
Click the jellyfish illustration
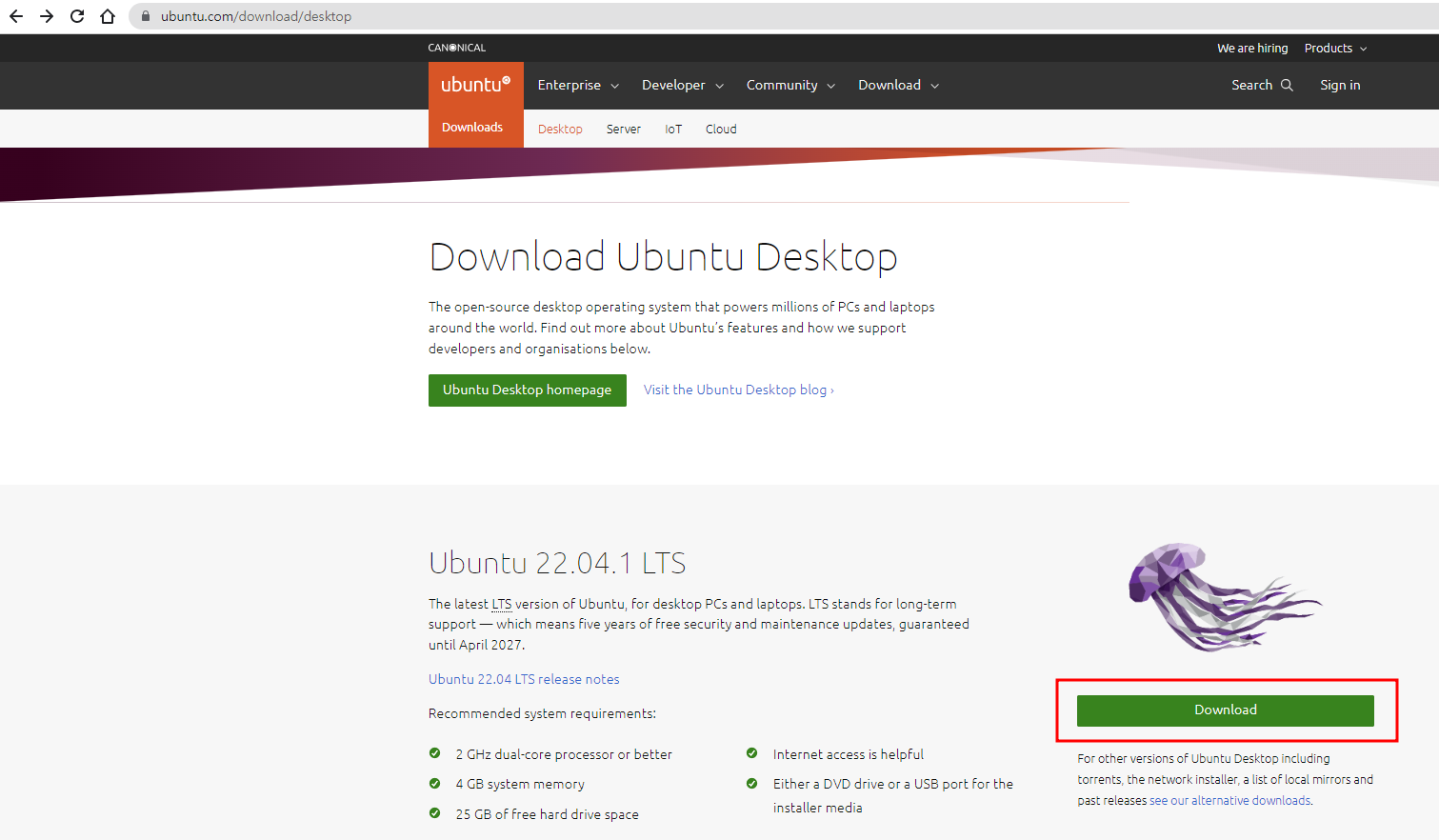[1225, 597]
